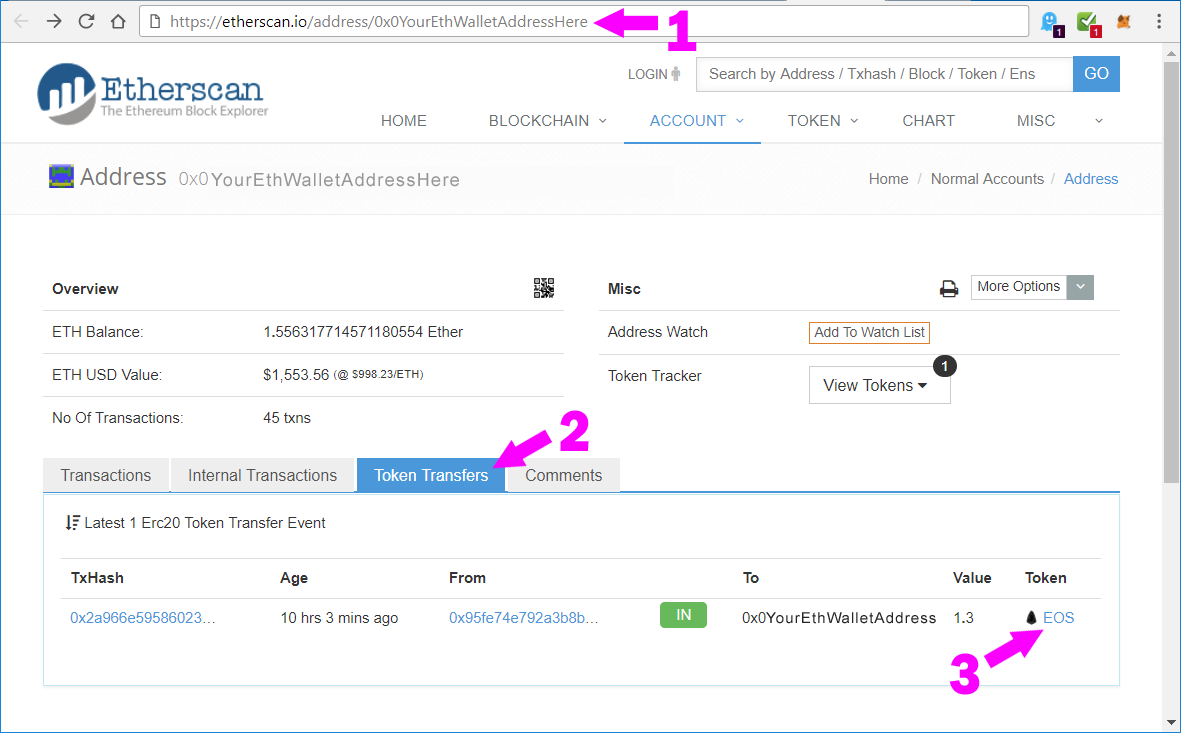
Task: Go to the browser home icon
Action: 117,21
